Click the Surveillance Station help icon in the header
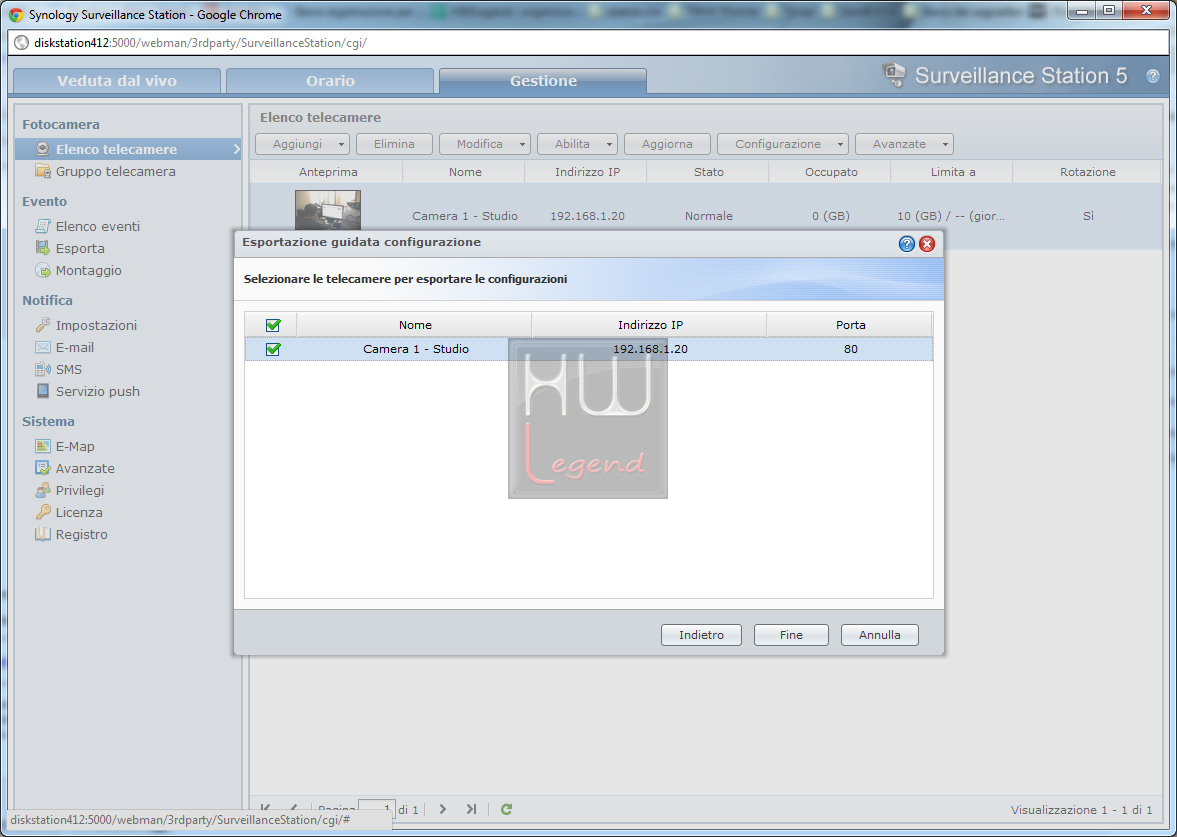The width and height of the screenshot is (1177, 837). (1152, 76)
